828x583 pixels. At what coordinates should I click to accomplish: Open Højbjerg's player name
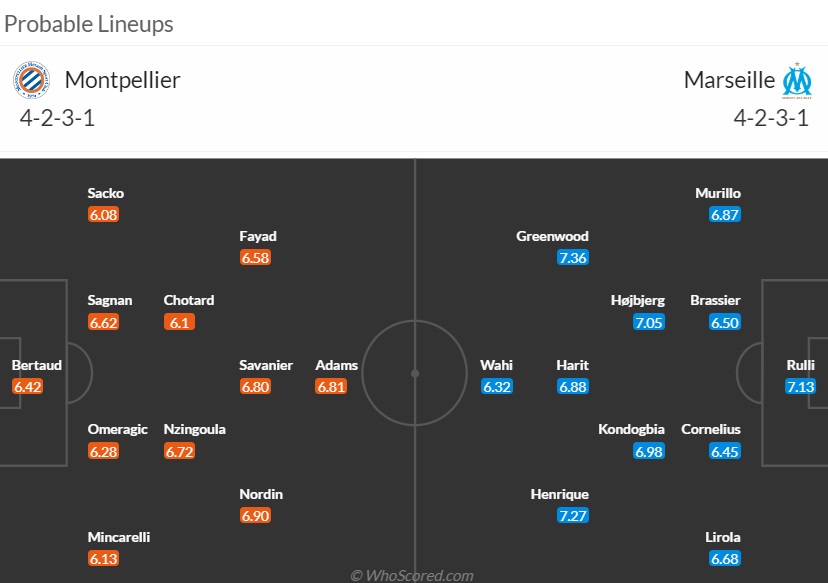click(638, 300)
